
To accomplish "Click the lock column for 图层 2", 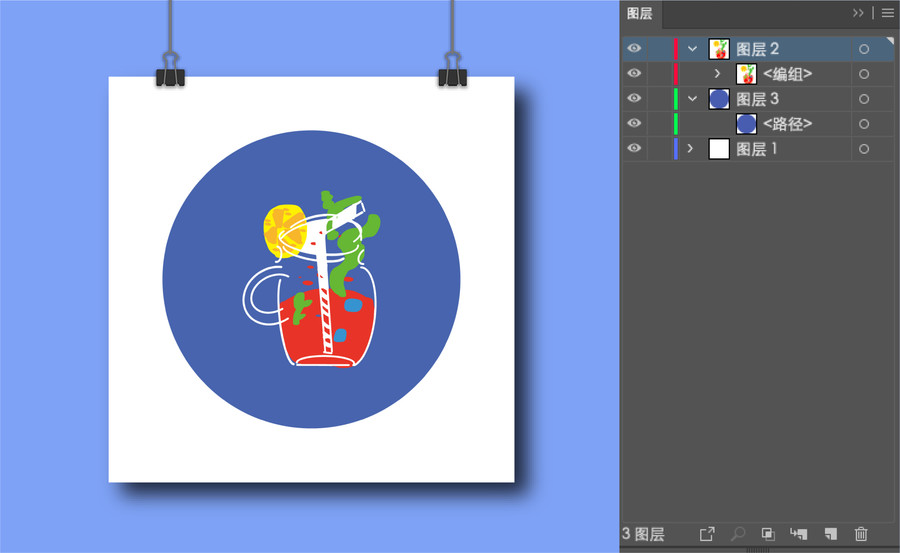I will pos(658,49).
